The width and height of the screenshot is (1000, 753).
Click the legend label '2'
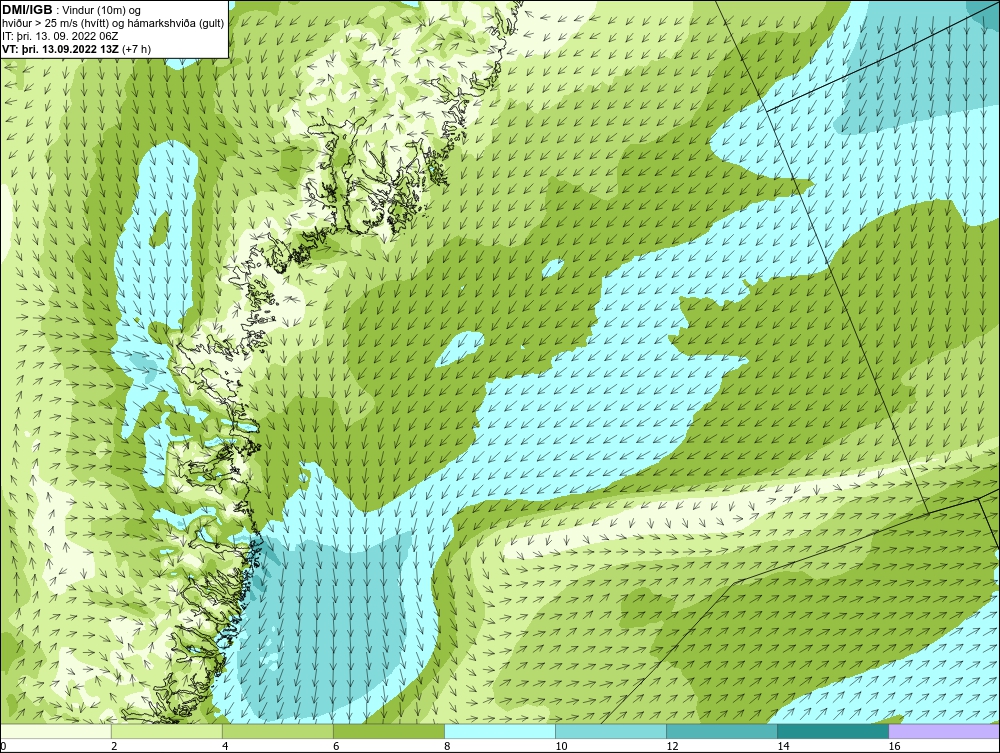pos(114,746)
